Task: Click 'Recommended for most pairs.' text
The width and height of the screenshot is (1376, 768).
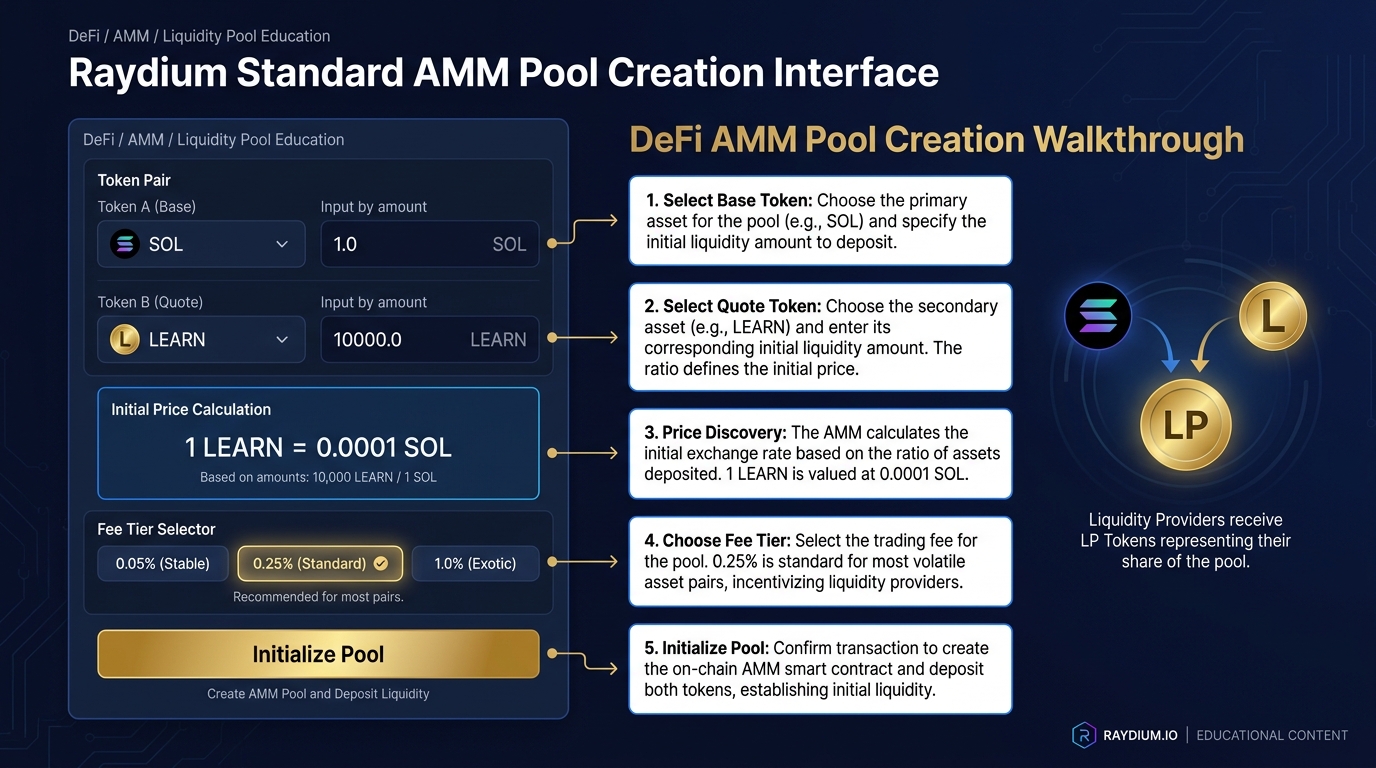Action: click(x=318, y=597)
